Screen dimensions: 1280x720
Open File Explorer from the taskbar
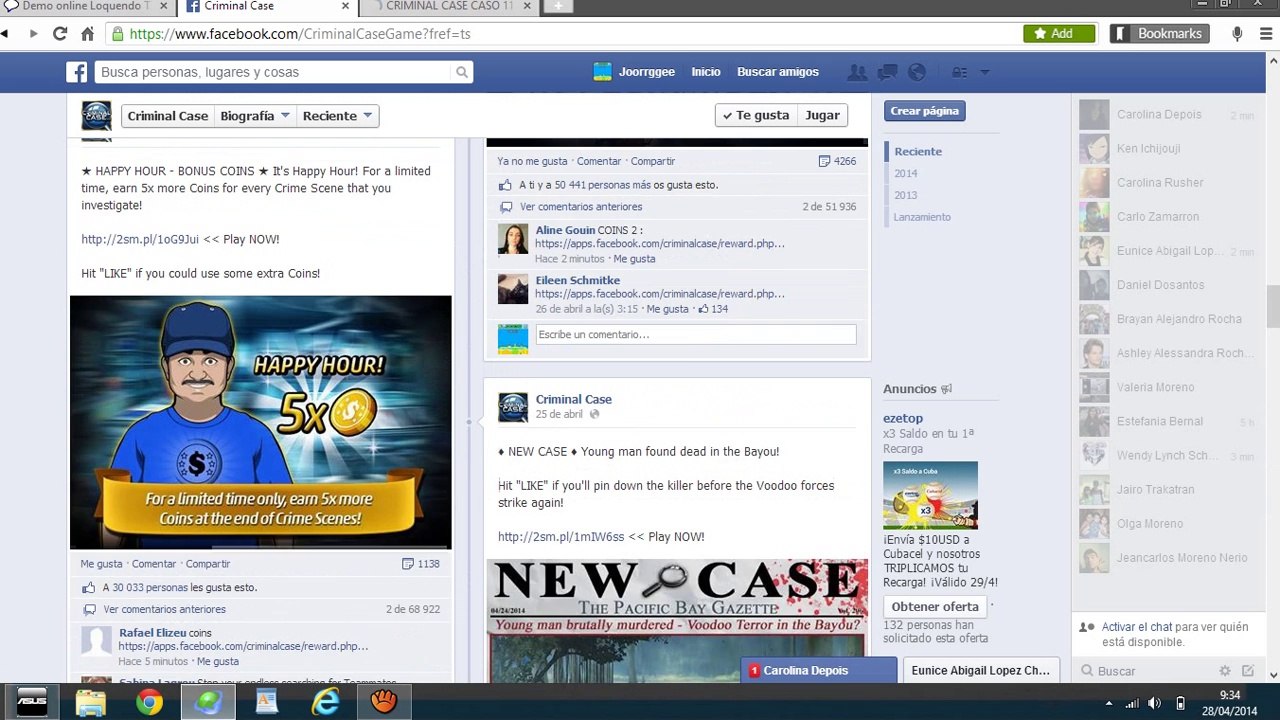coord(91,703)
